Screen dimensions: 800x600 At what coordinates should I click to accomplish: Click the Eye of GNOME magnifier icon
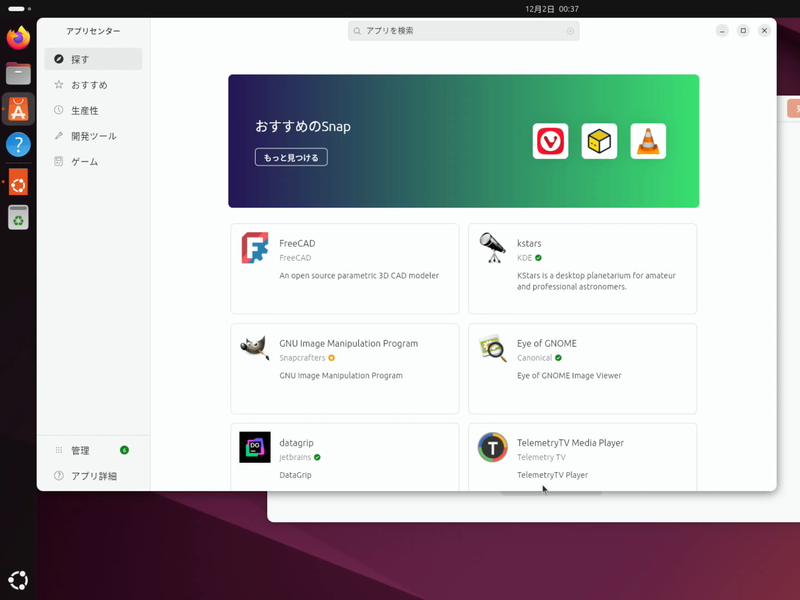[x=492, y=348]
